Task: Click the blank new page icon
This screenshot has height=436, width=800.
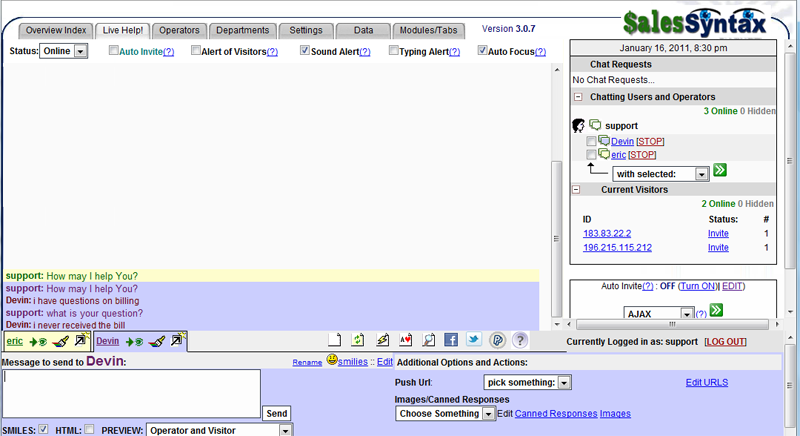Action: pyautogui.click(x=334, y=340)
